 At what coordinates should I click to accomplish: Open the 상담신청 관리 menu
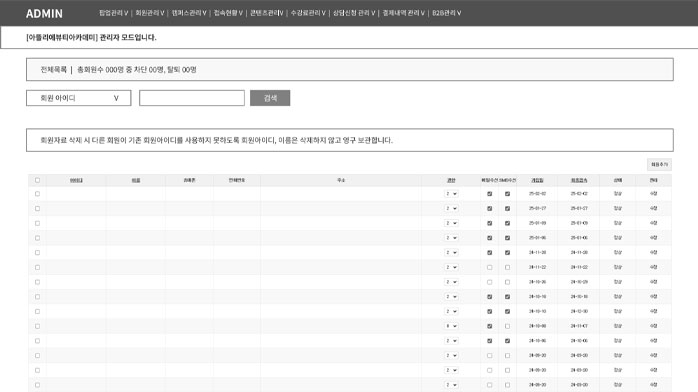pyautogui.click(x=354, y=13)
